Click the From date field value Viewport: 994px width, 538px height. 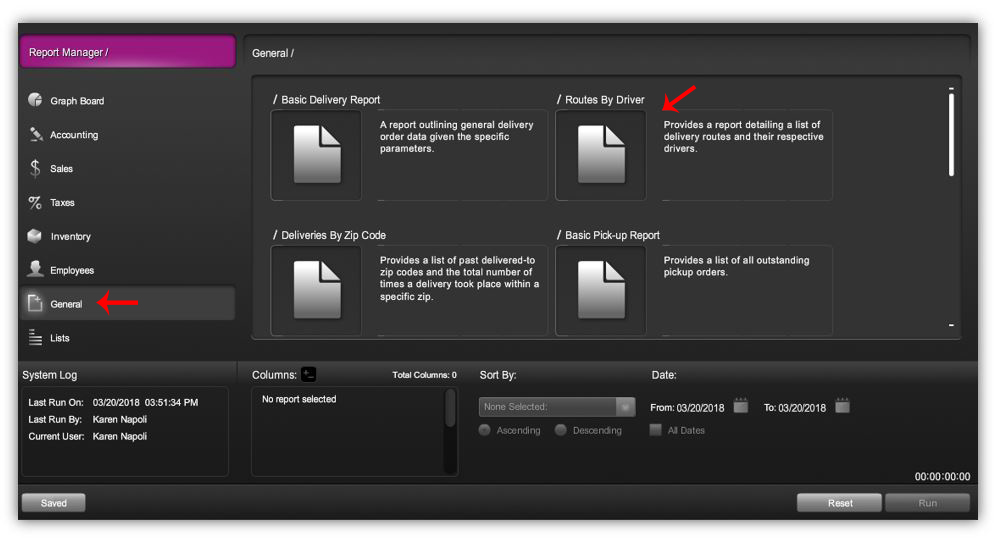700,408
